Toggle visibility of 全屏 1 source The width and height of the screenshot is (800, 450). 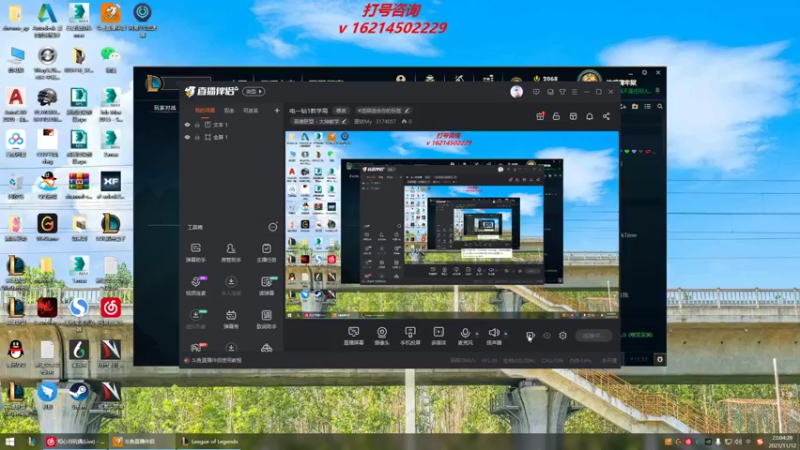187,137
